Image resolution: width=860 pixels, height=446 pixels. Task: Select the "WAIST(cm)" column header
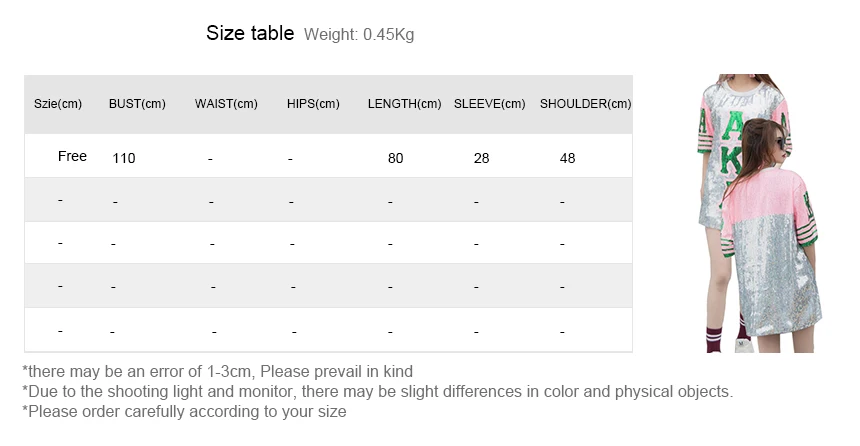coord(226,104)
